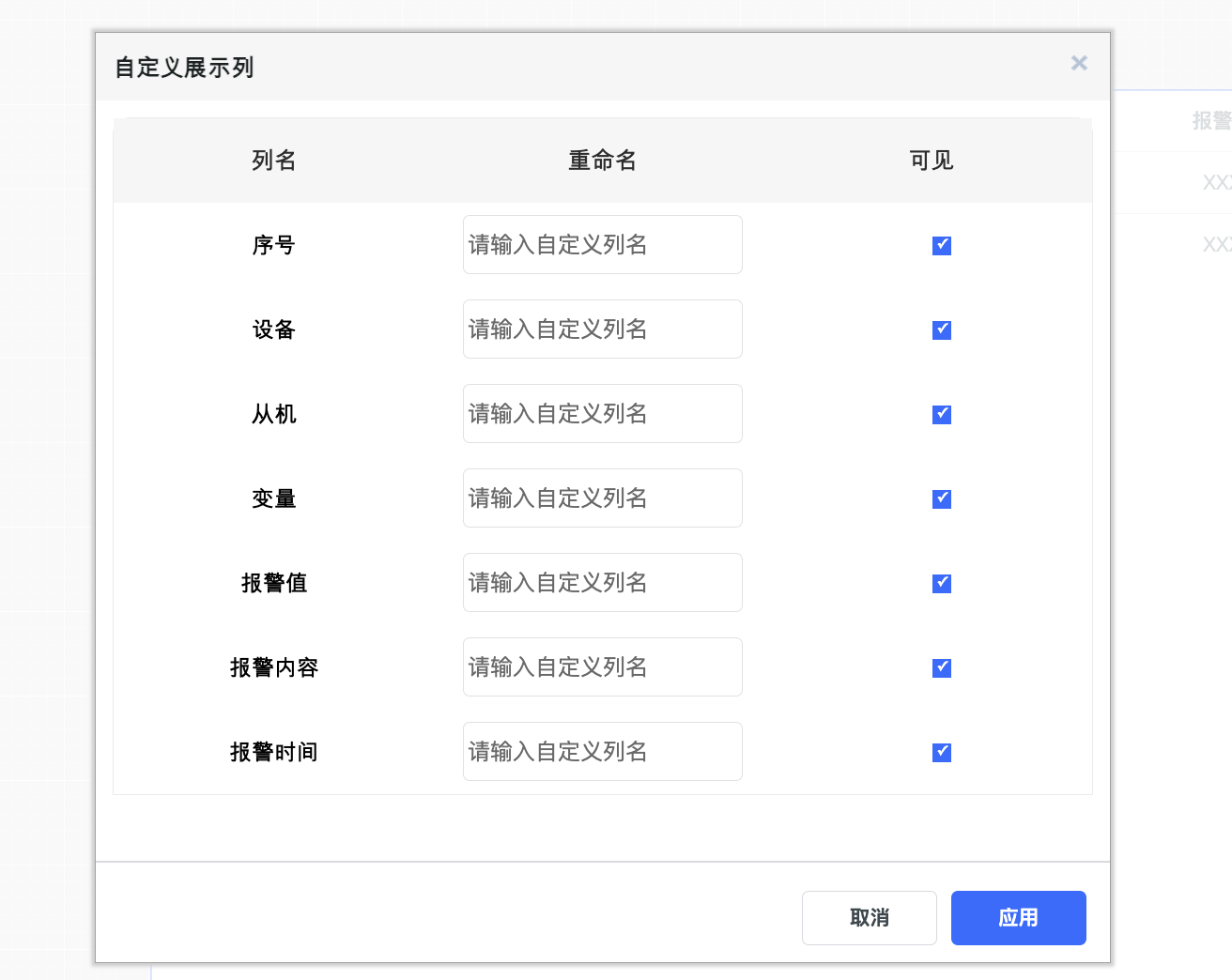Toggle the 从机 row visibility checkbox
The image size is (1232, 980).
click(x=942, y=414)
